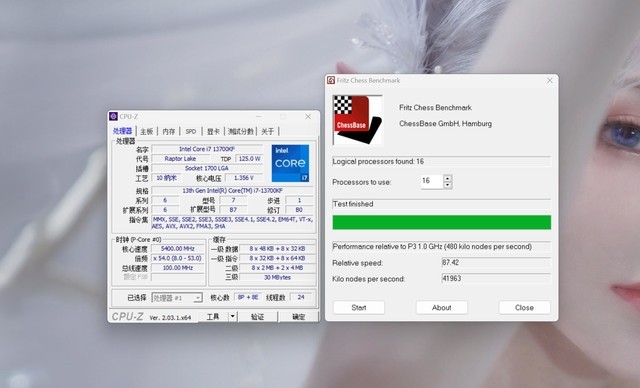Image resolution: width=640 pixels, height=388 pixels.
Task: Click the 验证 button in CPU-Z
Action: pyautogui.click(x=258, y=317)
